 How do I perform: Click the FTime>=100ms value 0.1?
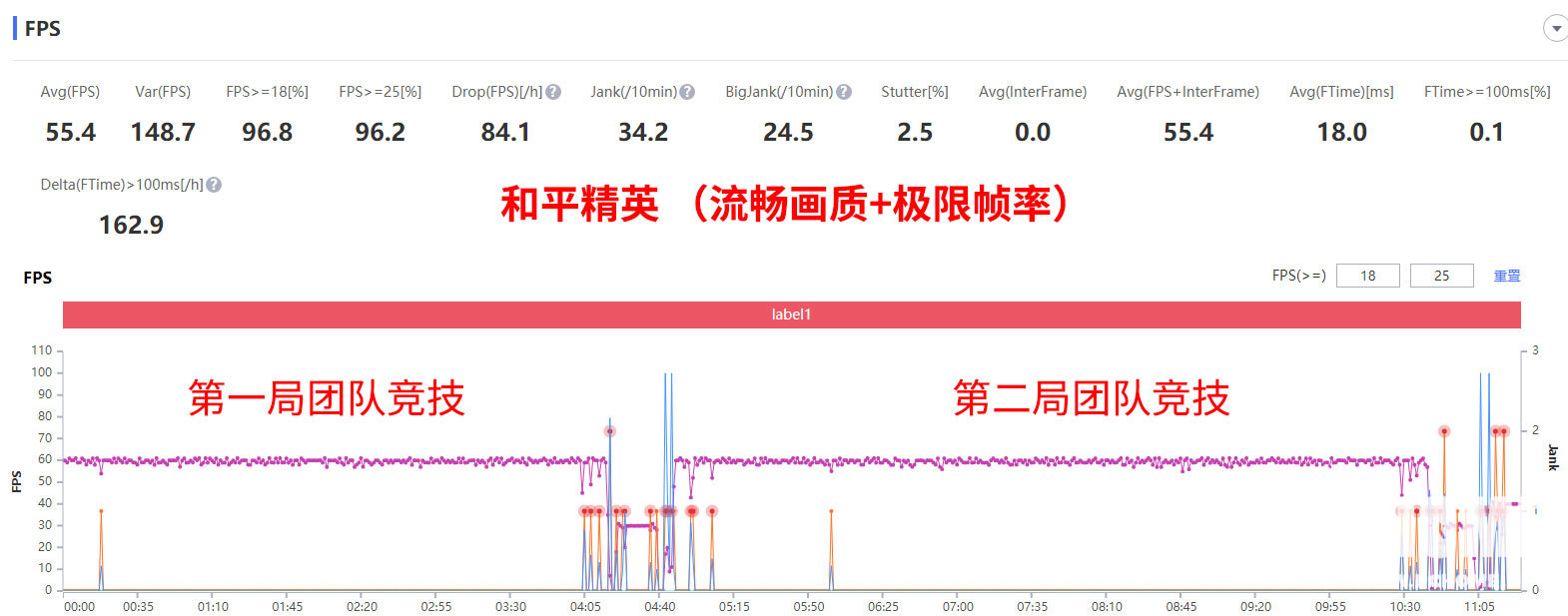click(1486, 133)
